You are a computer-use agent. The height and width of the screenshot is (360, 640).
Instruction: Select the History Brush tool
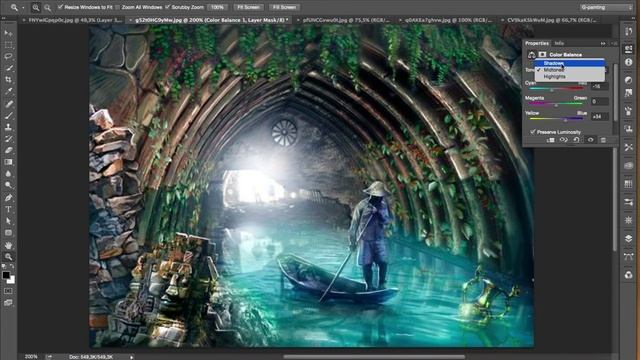tap(8, 139)
